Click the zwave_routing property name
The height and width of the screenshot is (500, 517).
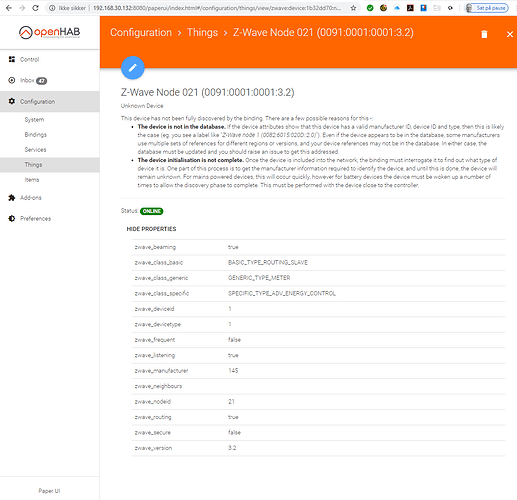[x=153, y=417]
